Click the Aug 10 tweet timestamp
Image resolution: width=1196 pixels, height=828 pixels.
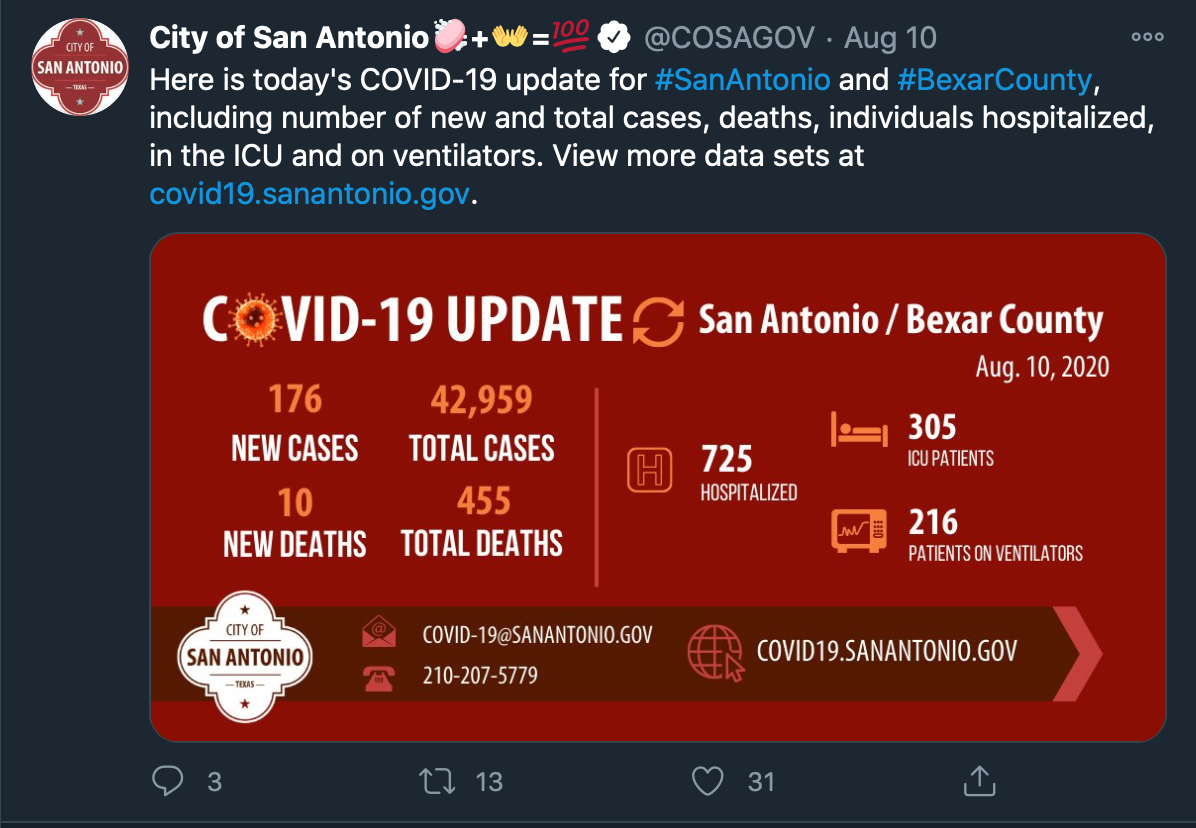pyautogui.click(x=890, y=38)
